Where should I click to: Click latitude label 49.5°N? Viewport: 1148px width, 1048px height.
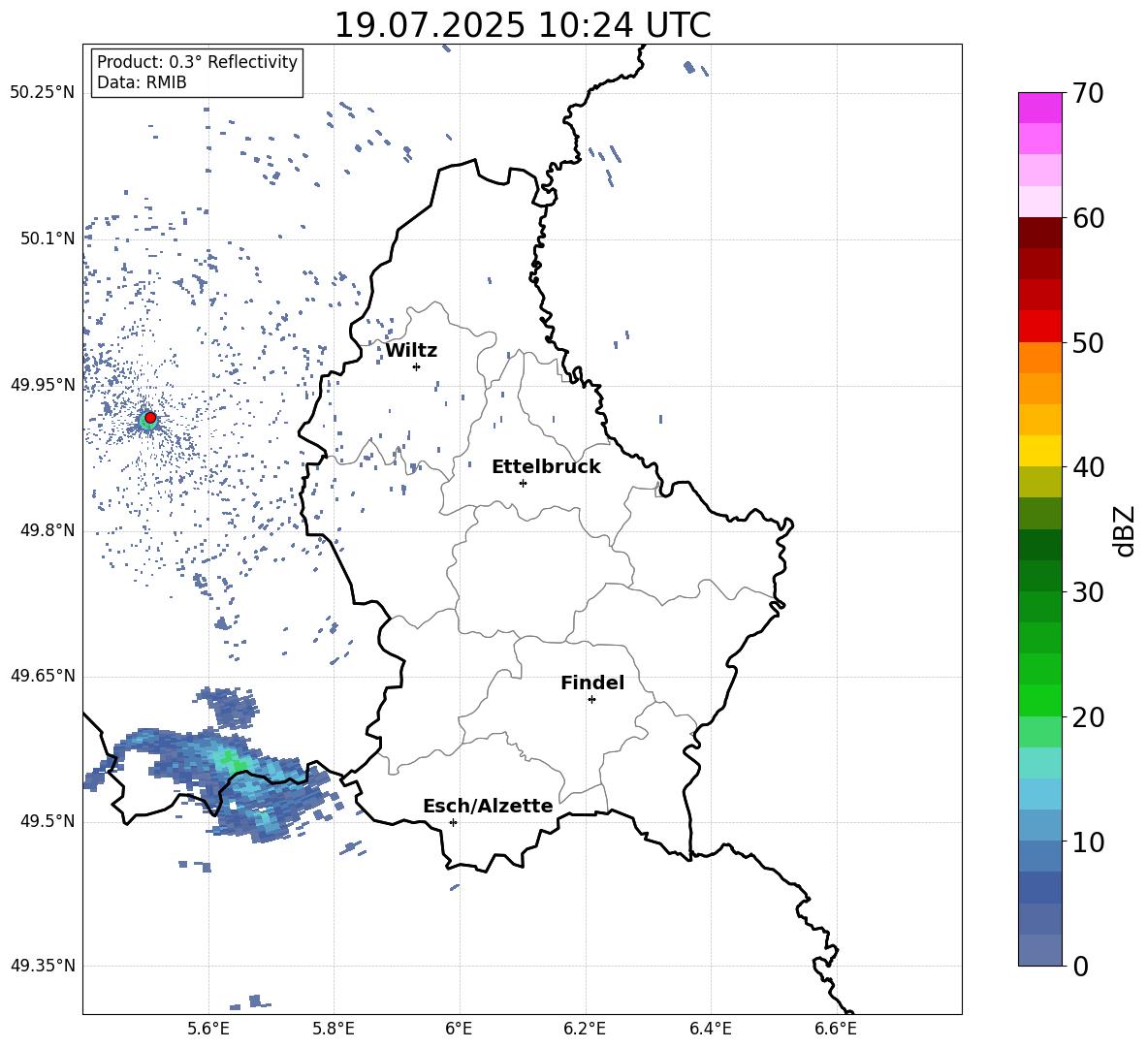(48, 821)
